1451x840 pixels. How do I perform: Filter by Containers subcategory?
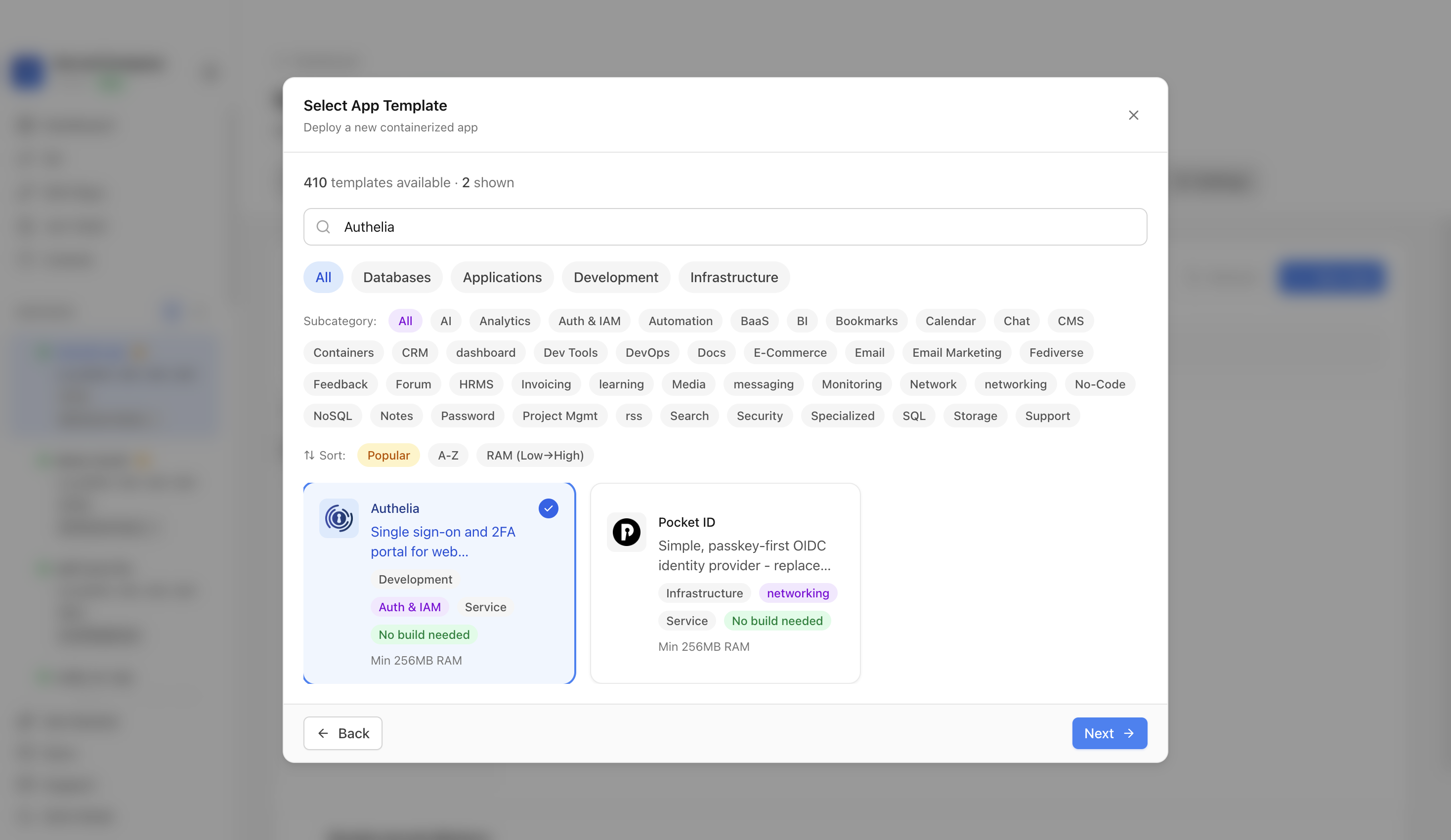[343, 352]
